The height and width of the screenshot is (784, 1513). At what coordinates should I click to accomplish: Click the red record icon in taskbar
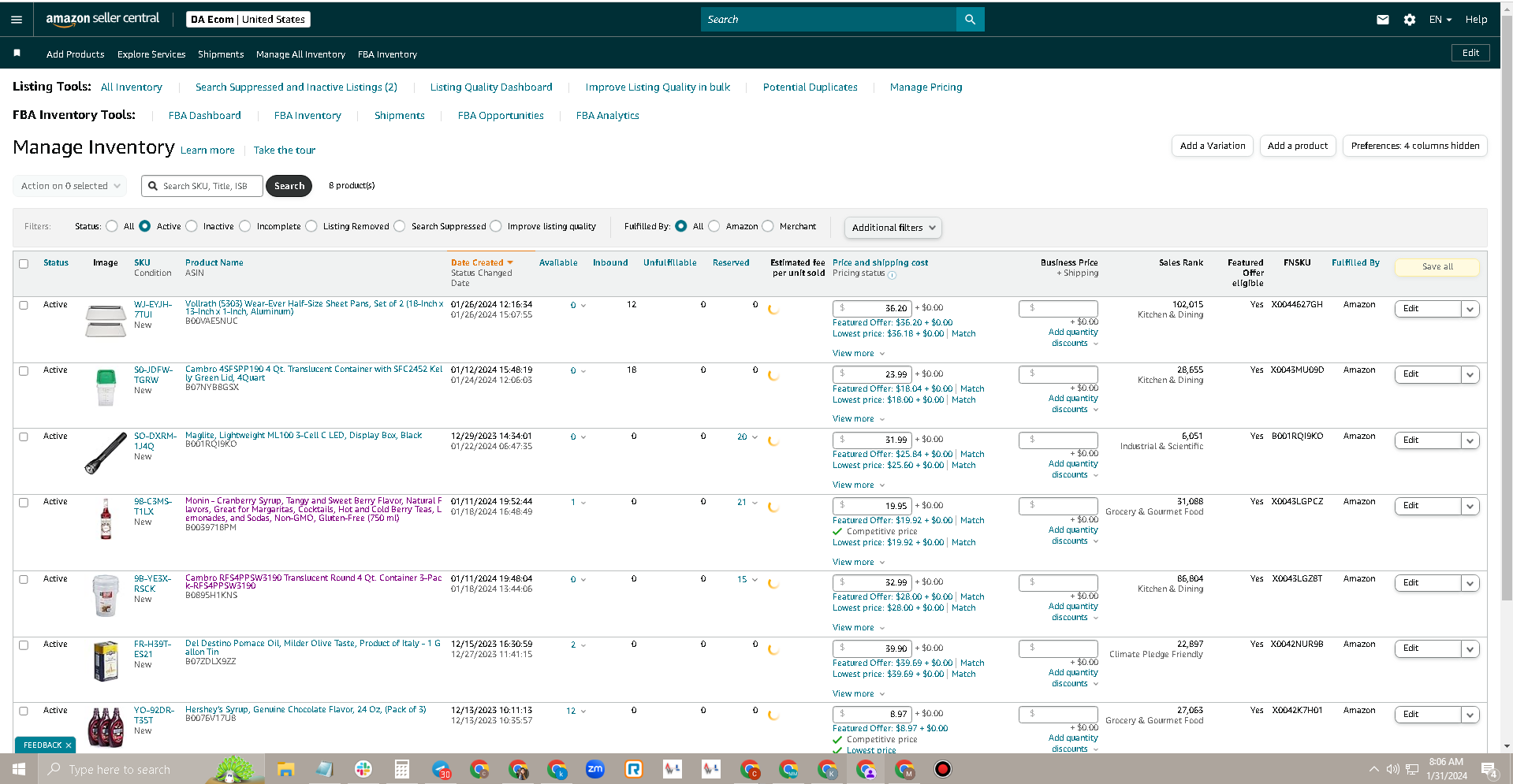[x=943, y=769]
